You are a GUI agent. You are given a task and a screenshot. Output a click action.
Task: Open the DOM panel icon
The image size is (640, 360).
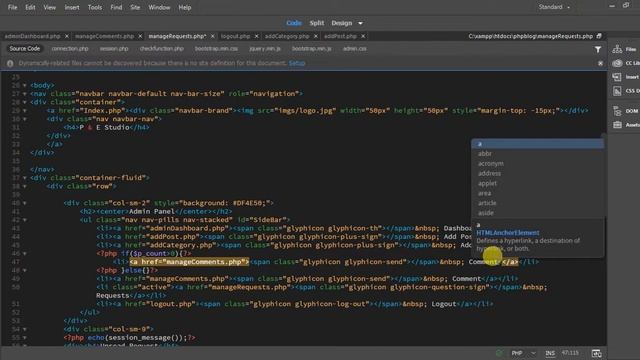tap(617, 111)
